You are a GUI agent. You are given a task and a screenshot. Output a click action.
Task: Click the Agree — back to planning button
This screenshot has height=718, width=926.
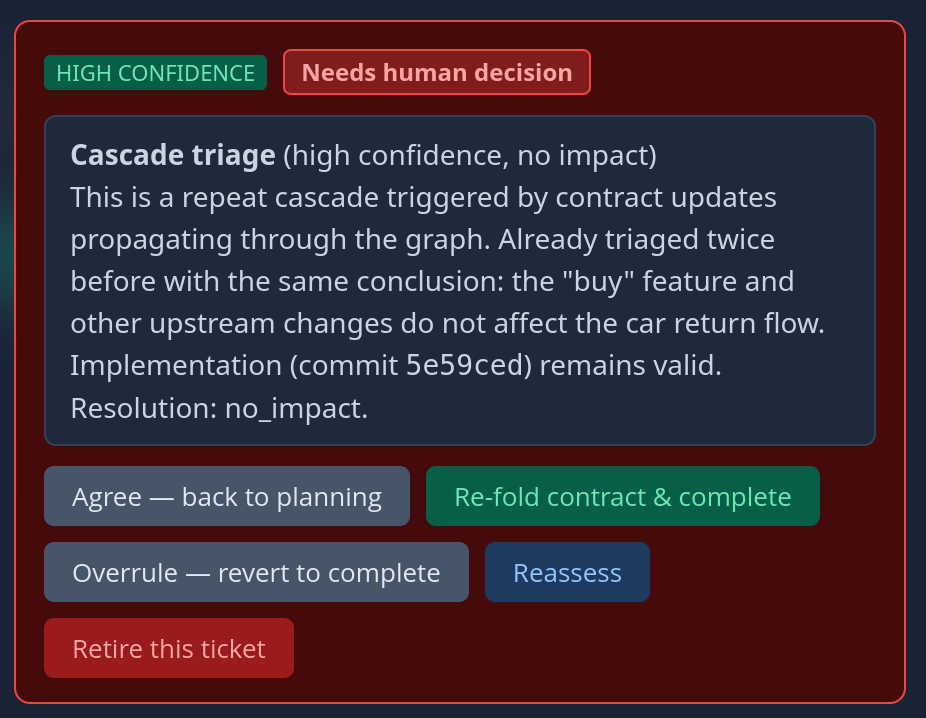click(227, 497)
